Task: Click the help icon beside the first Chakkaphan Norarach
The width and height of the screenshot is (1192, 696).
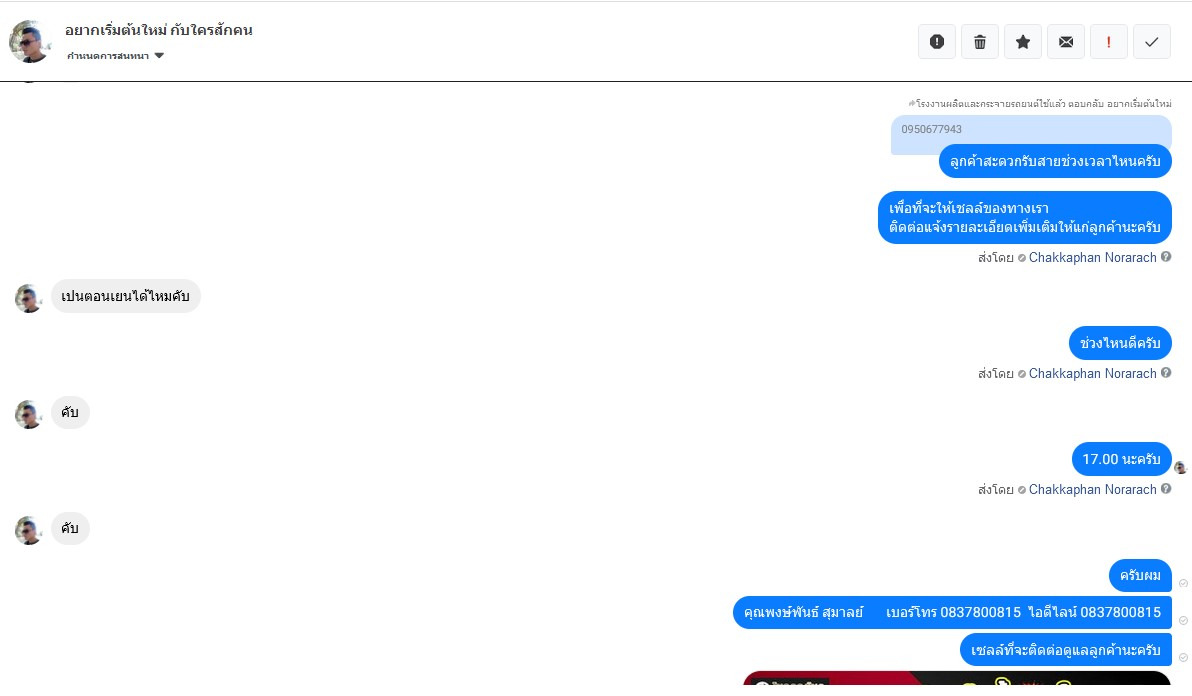Action: (x=1165, y=257)
